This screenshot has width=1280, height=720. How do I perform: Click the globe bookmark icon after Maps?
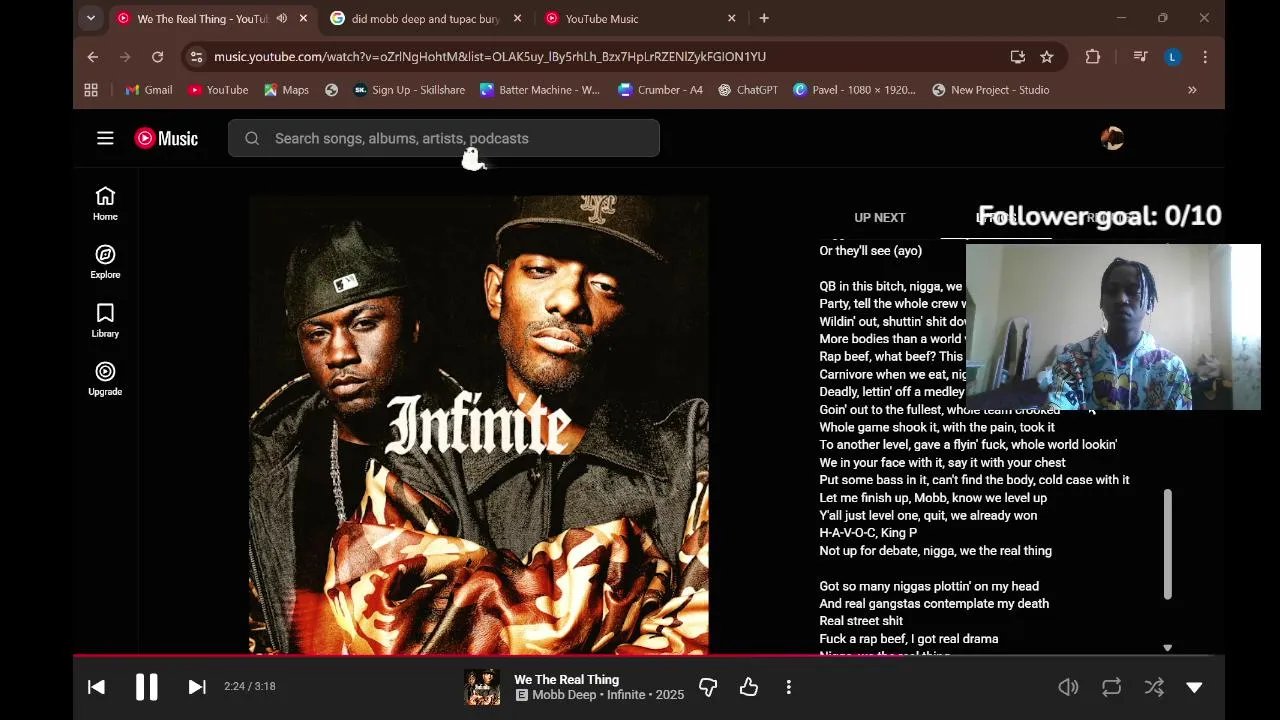tap(332, 90)
